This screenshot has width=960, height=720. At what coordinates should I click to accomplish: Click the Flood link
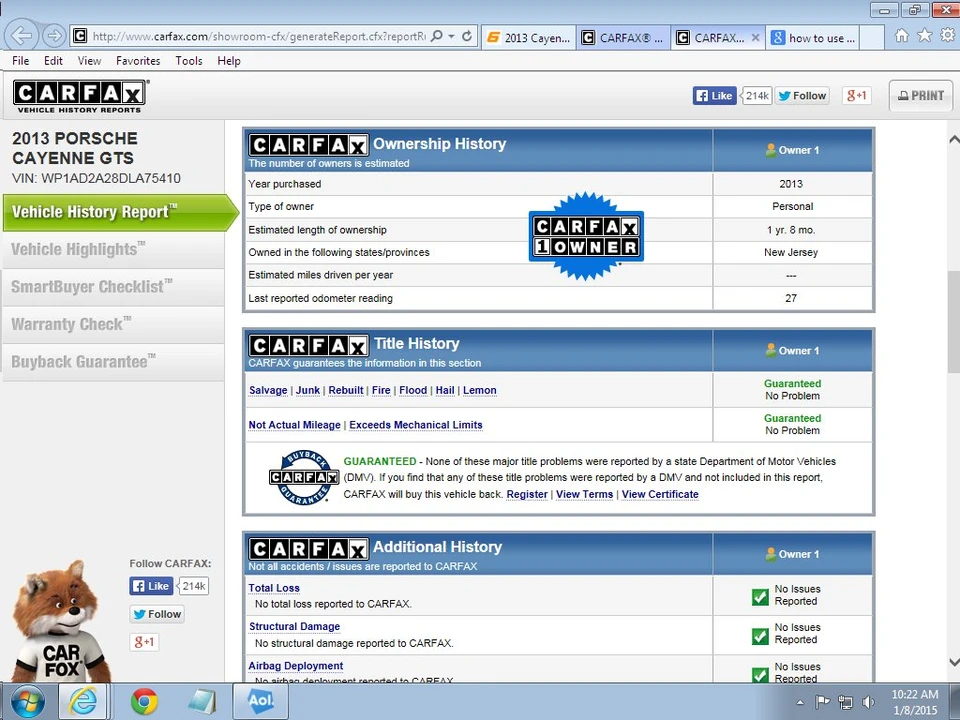pos(413,391)
